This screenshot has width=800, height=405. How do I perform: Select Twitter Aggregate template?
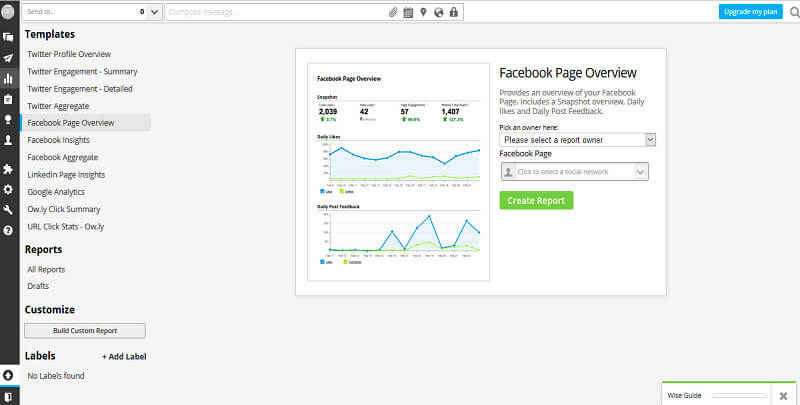click(58, 106)
